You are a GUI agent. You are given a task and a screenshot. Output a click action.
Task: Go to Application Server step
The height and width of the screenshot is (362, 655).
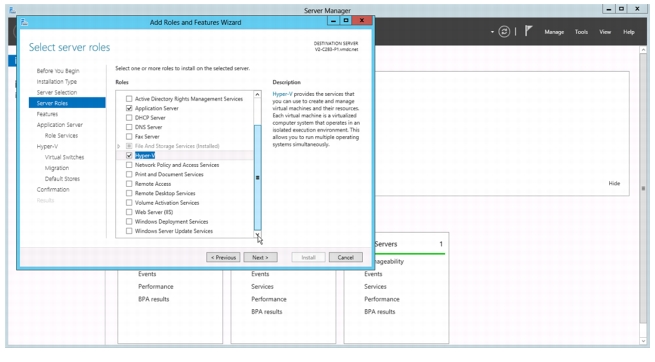(59, 125)
